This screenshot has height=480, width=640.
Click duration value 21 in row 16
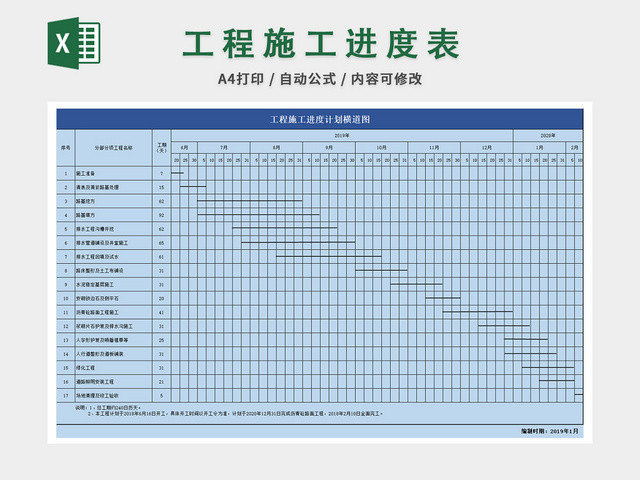(x=162, y=382)
